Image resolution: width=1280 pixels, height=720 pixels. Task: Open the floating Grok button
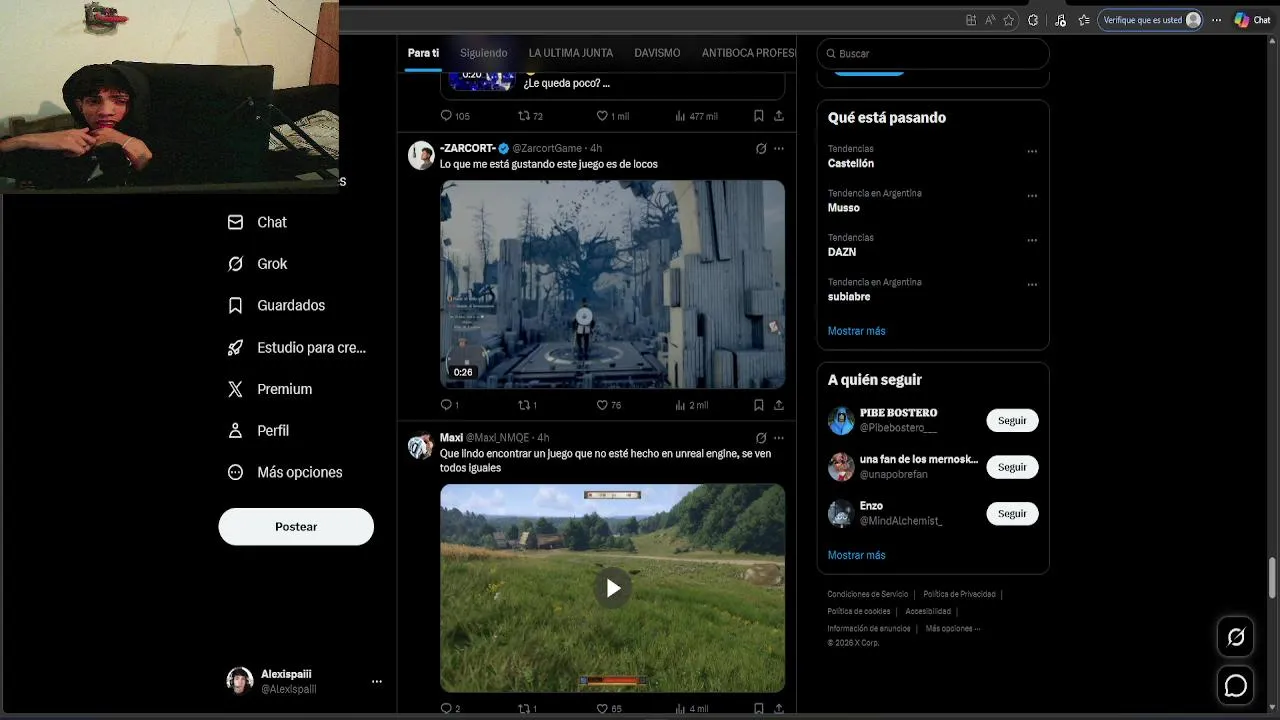pyautogui.click(x=1236, y=637)
